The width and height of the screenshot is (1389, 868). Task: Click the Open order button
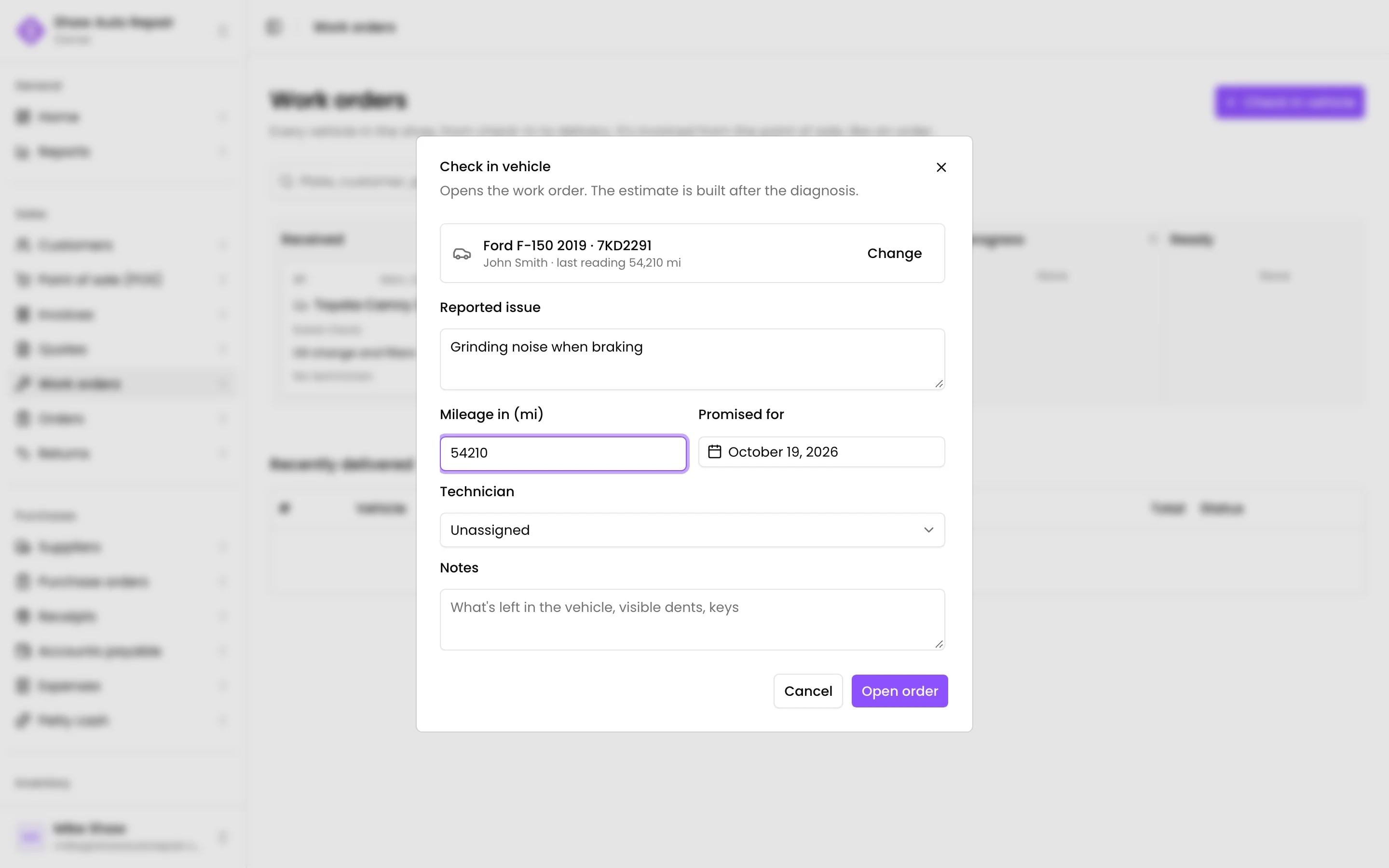point(899,691)
